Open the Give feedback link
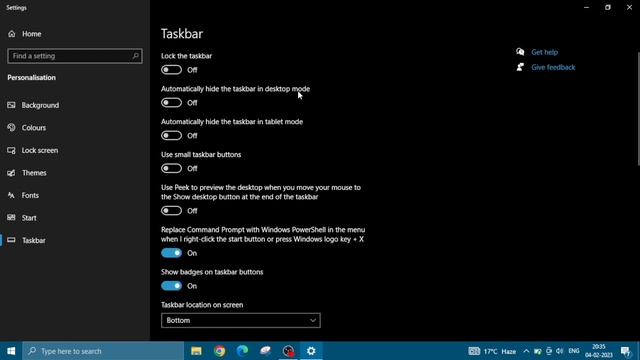Screen dimensions: 640x360 553,67
